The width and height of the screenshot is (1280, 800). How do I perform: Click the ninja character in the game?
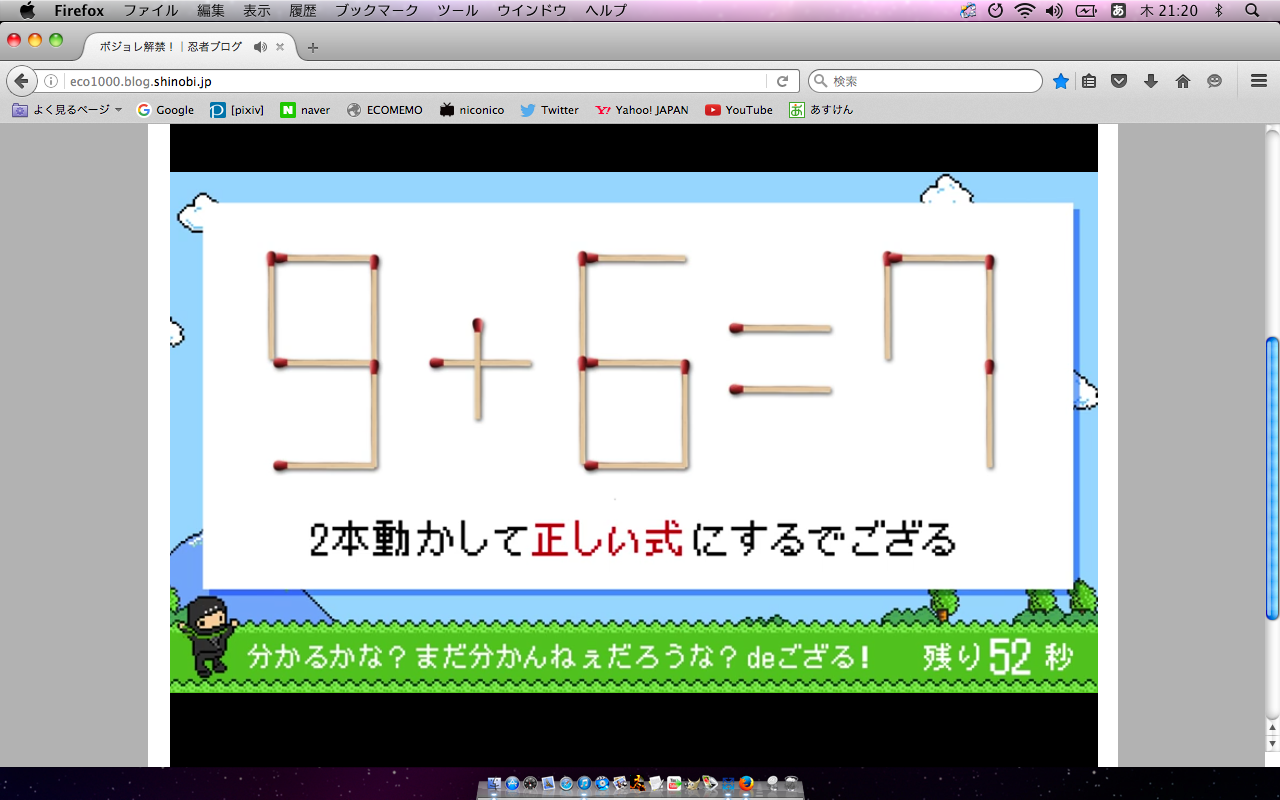[207, 637]
